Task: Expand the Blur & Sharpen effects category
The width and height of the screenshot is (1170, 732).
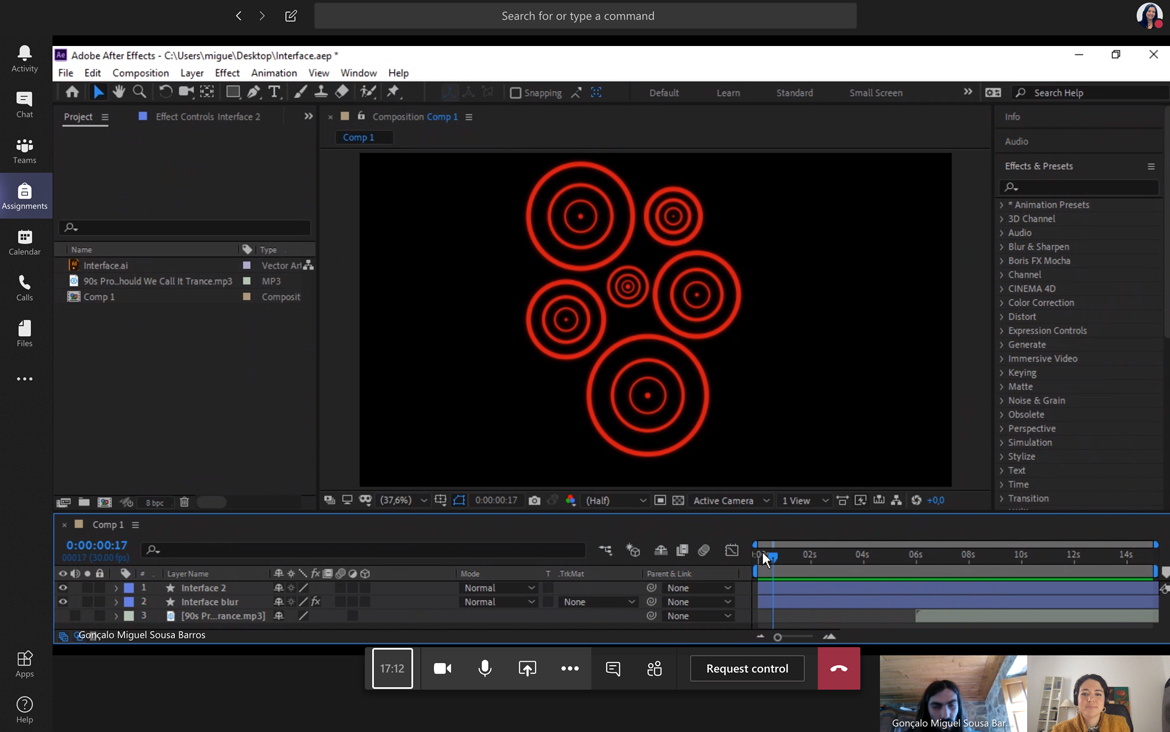Action: pos(1002,247)
